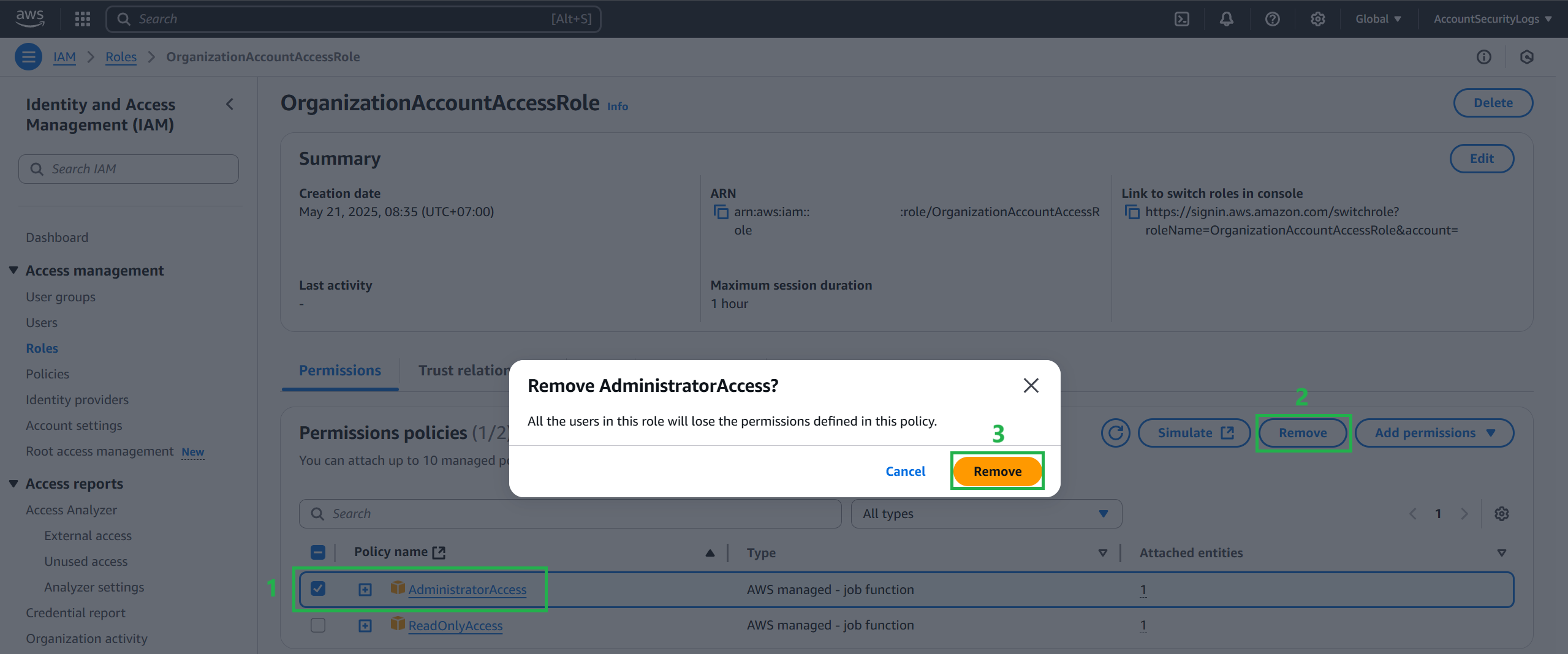The height and width of the screenshot is (654, 1568).
Task: Click the Search IAM input field
Action: [129, 169]
